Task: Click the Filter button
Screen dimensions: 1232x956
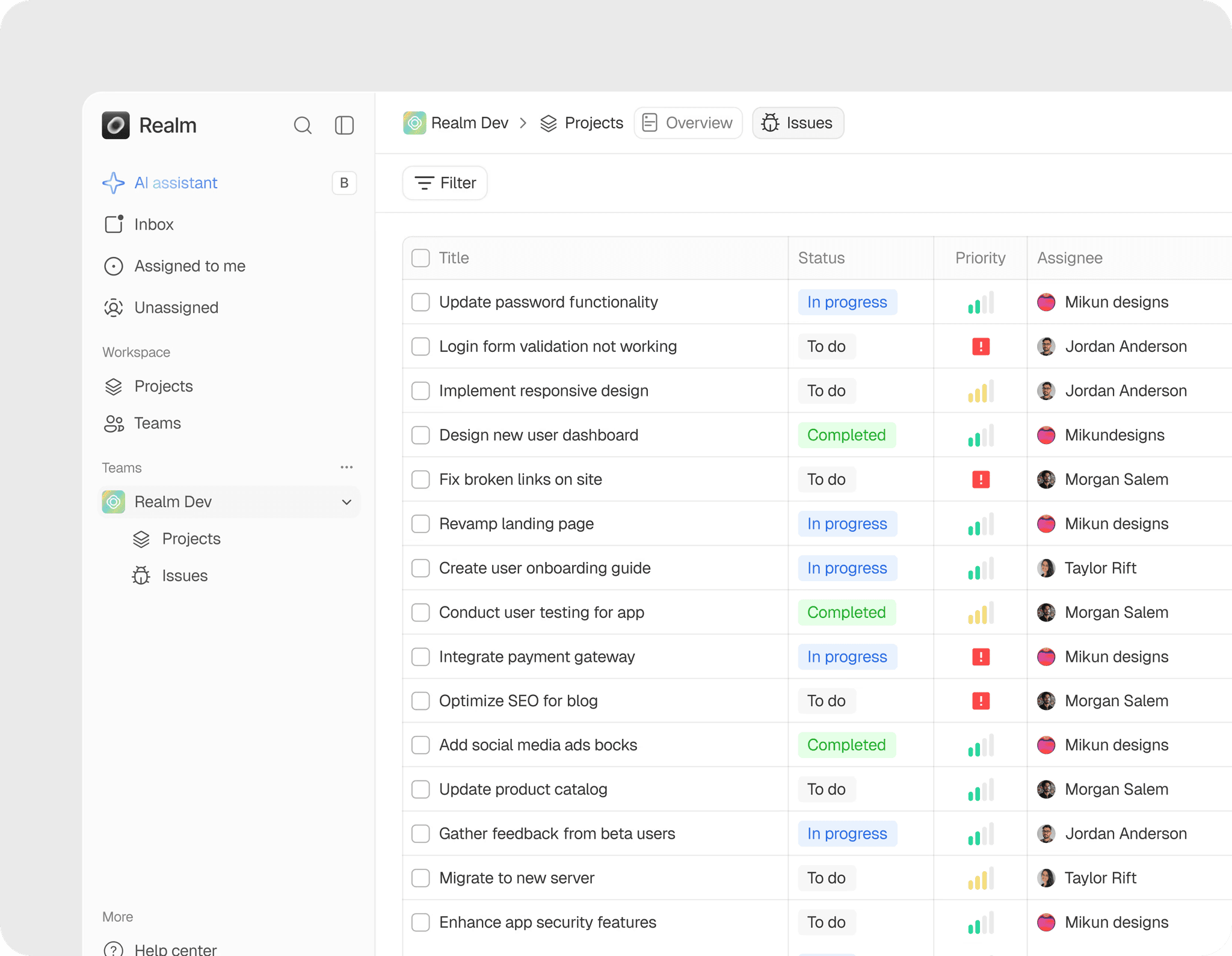Action: click(445, 183)
